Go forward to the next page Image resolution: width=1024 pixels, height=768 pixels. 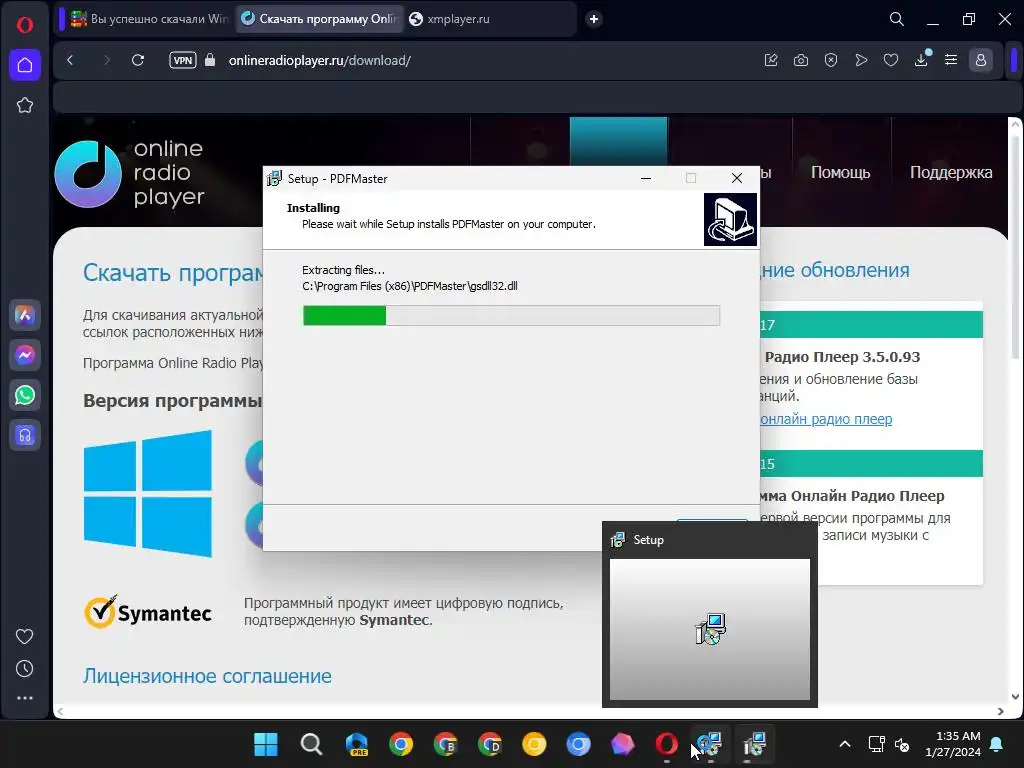point(106,60)
